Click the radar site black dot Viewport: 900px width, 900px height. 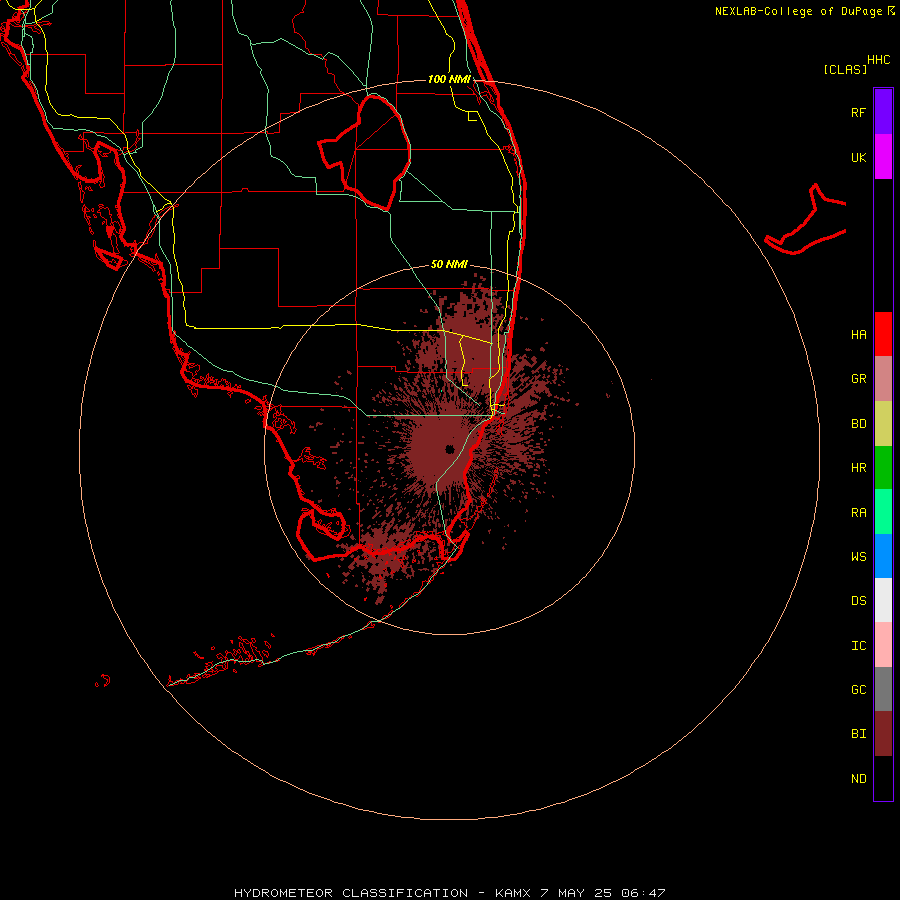(x=449, y=449)
